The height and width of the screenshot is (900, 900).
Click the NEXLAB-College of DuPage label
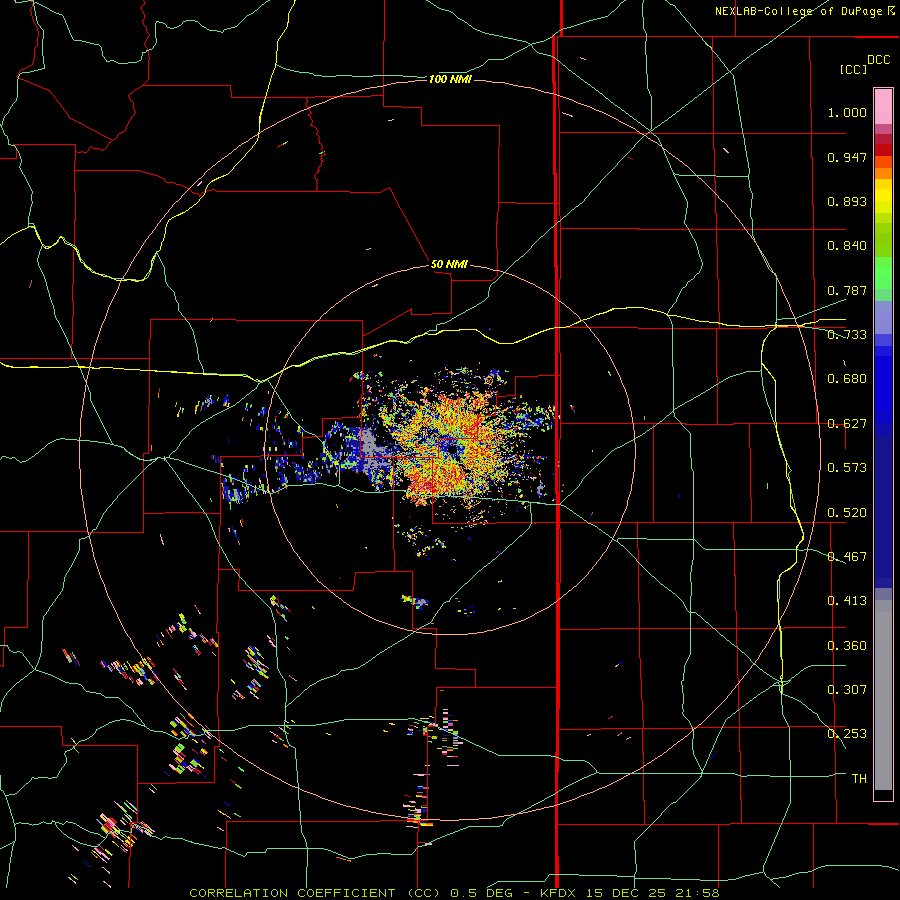click(x=800, y=11)
